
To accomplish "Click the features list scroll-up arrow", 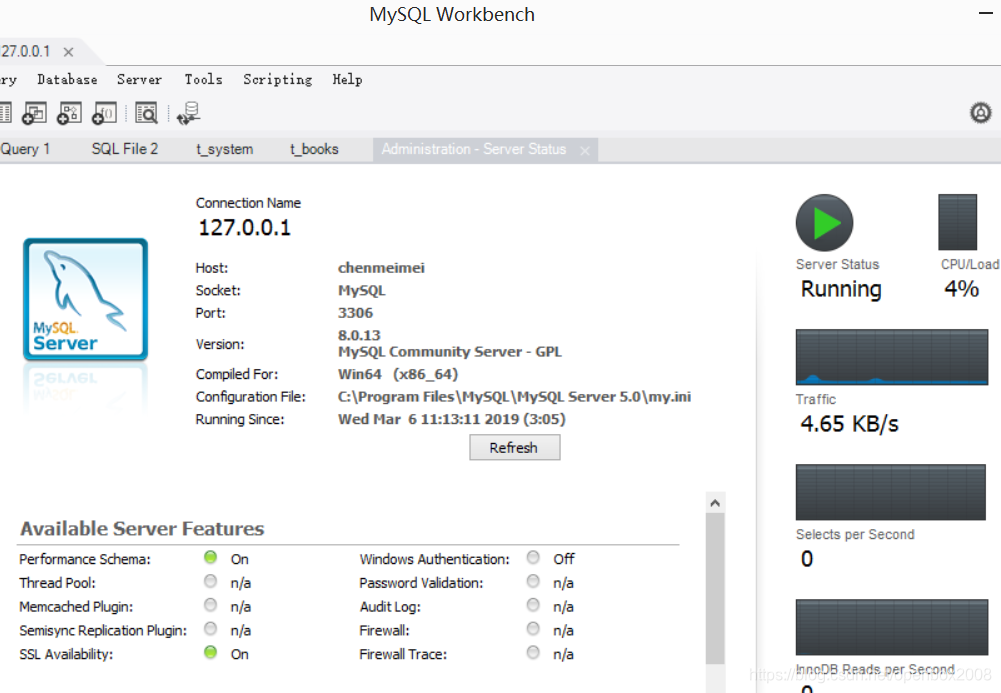I will [715, 503].
